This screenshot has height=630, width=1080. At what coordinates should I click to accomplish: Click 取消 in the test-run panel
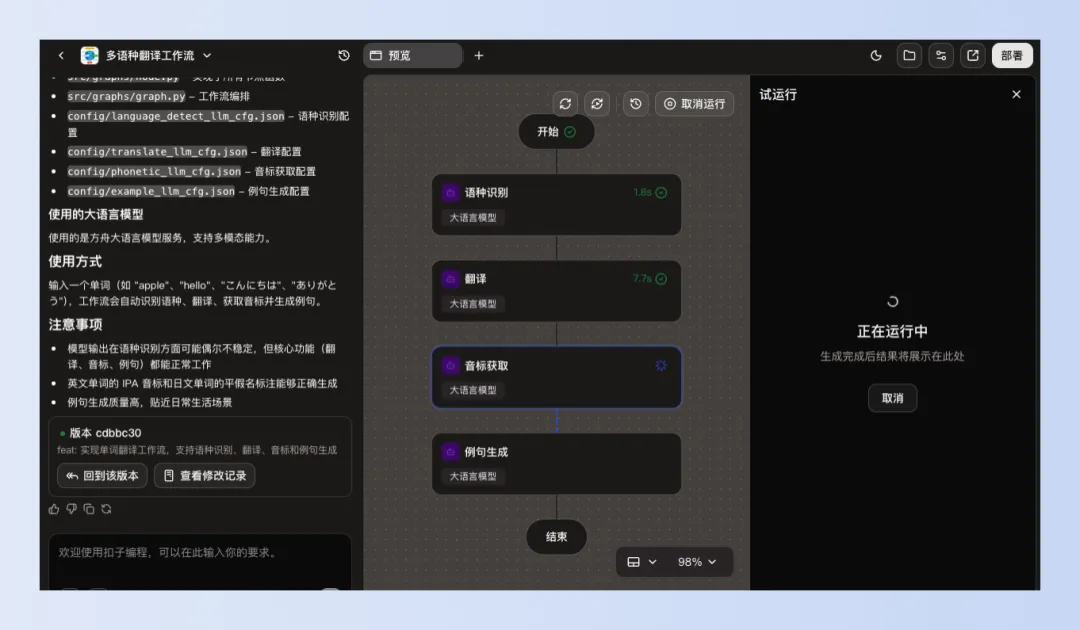point(893,398)
